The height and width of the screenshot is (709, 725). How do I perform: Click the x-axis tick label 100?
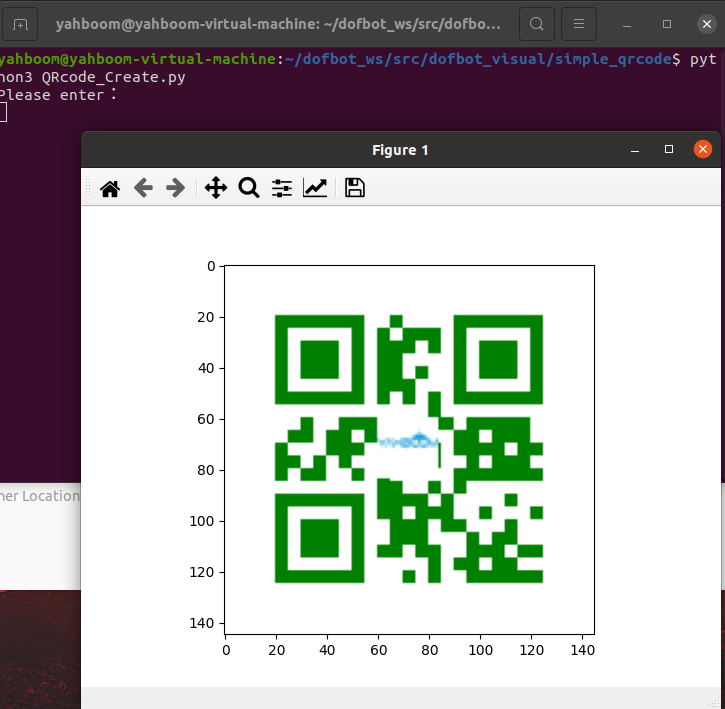480,650
